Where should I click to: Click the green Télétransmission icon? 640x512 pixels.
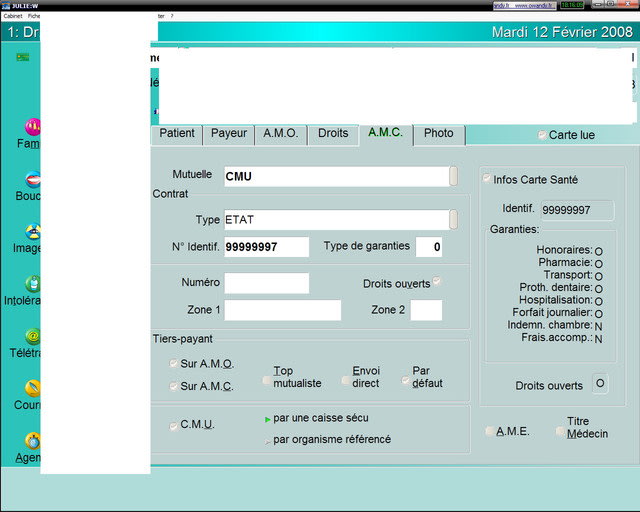click(x=32, y=337)
